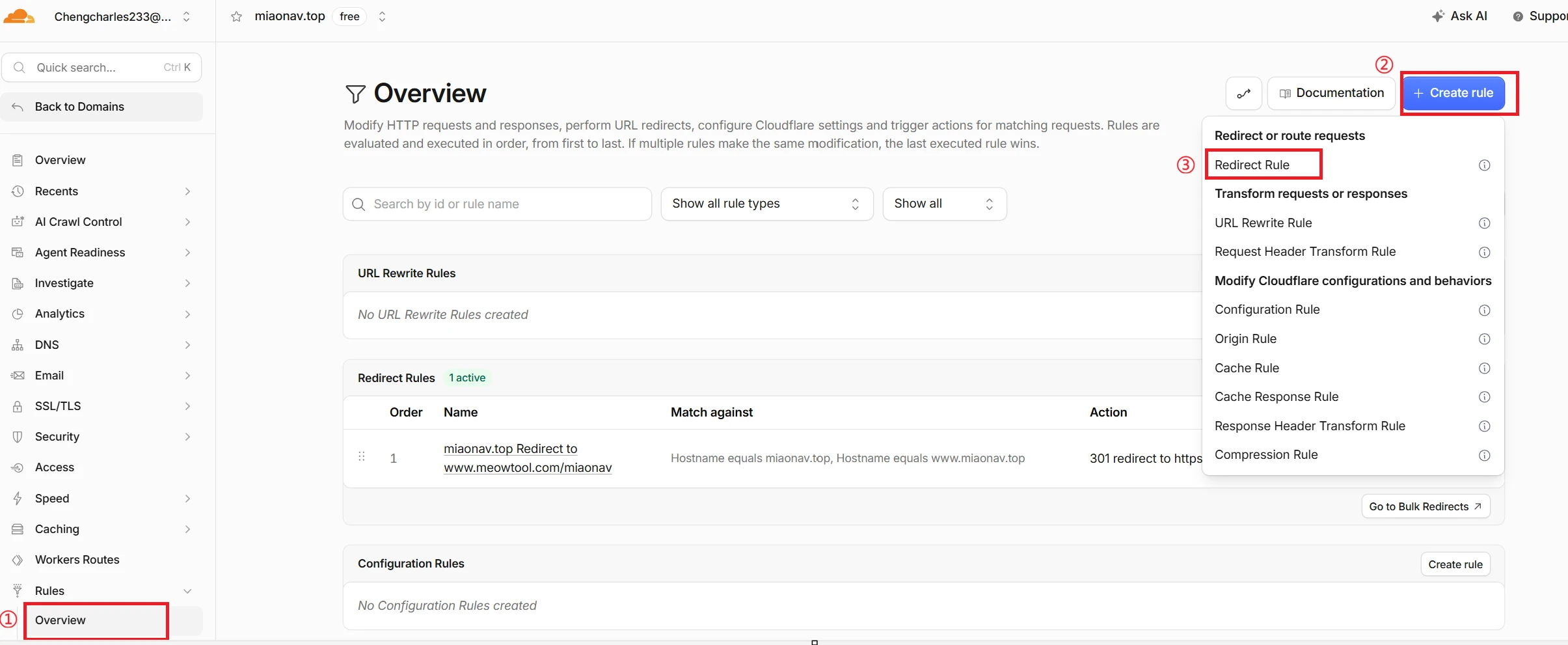Viewport: 1568px width, 645px height.
Task: Expand the Investigate chevron
Action: click(x=187, y=283)
